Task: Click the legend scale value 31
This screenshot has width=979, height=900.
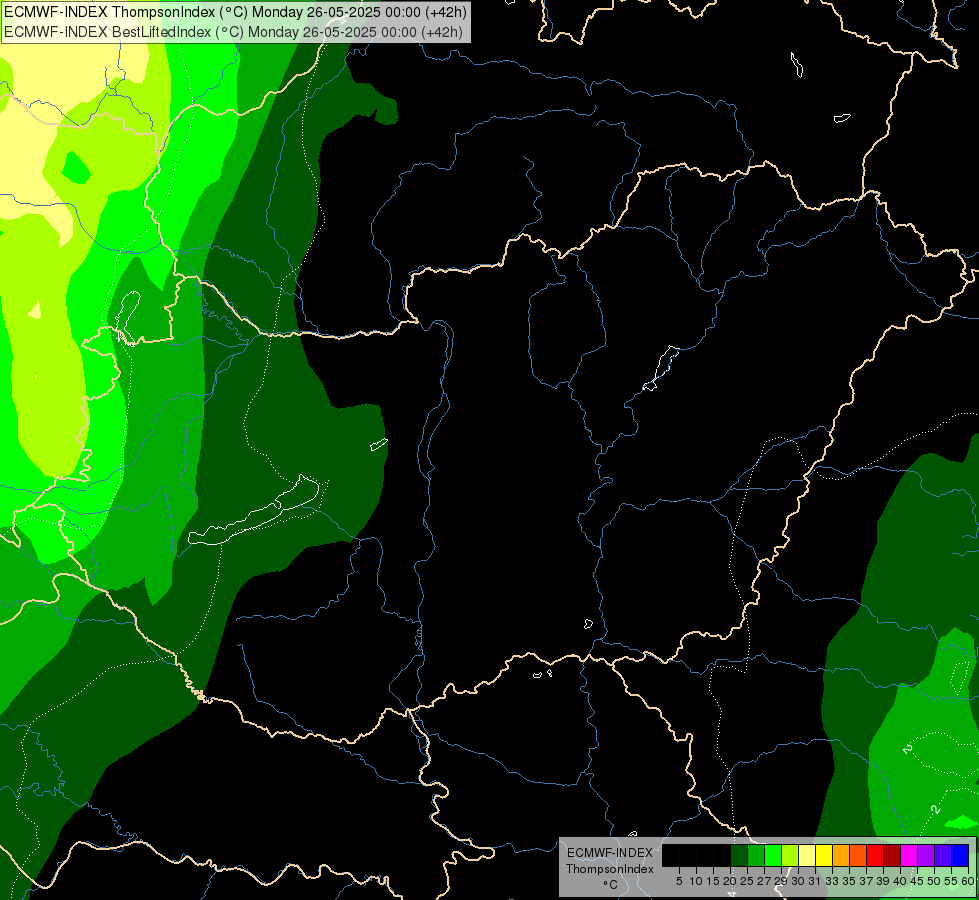Action: click(815, 881)
